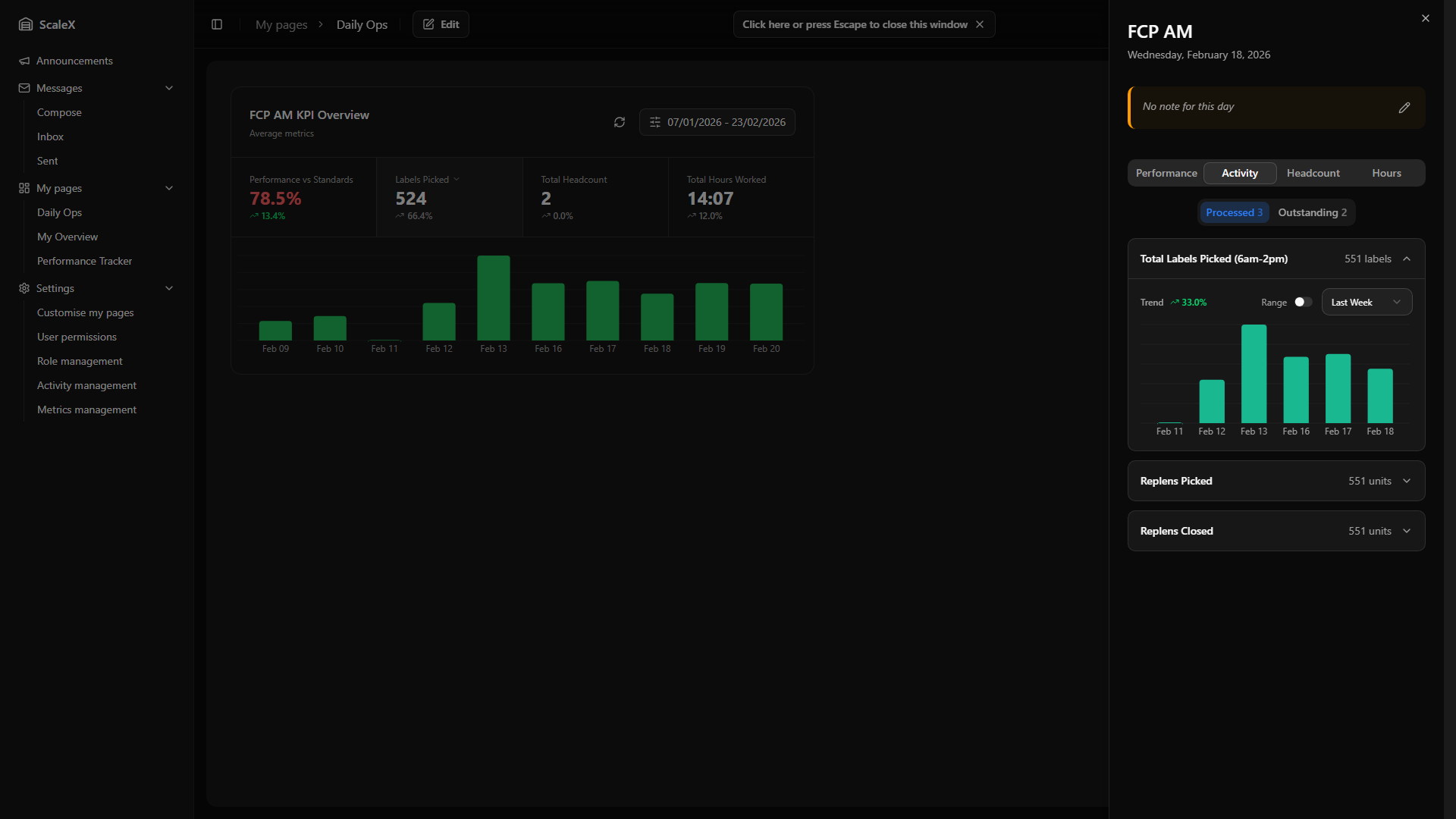1456x819 pixels.
Task: Select the Outstanding 2 filter
Action: [1312, 212]
